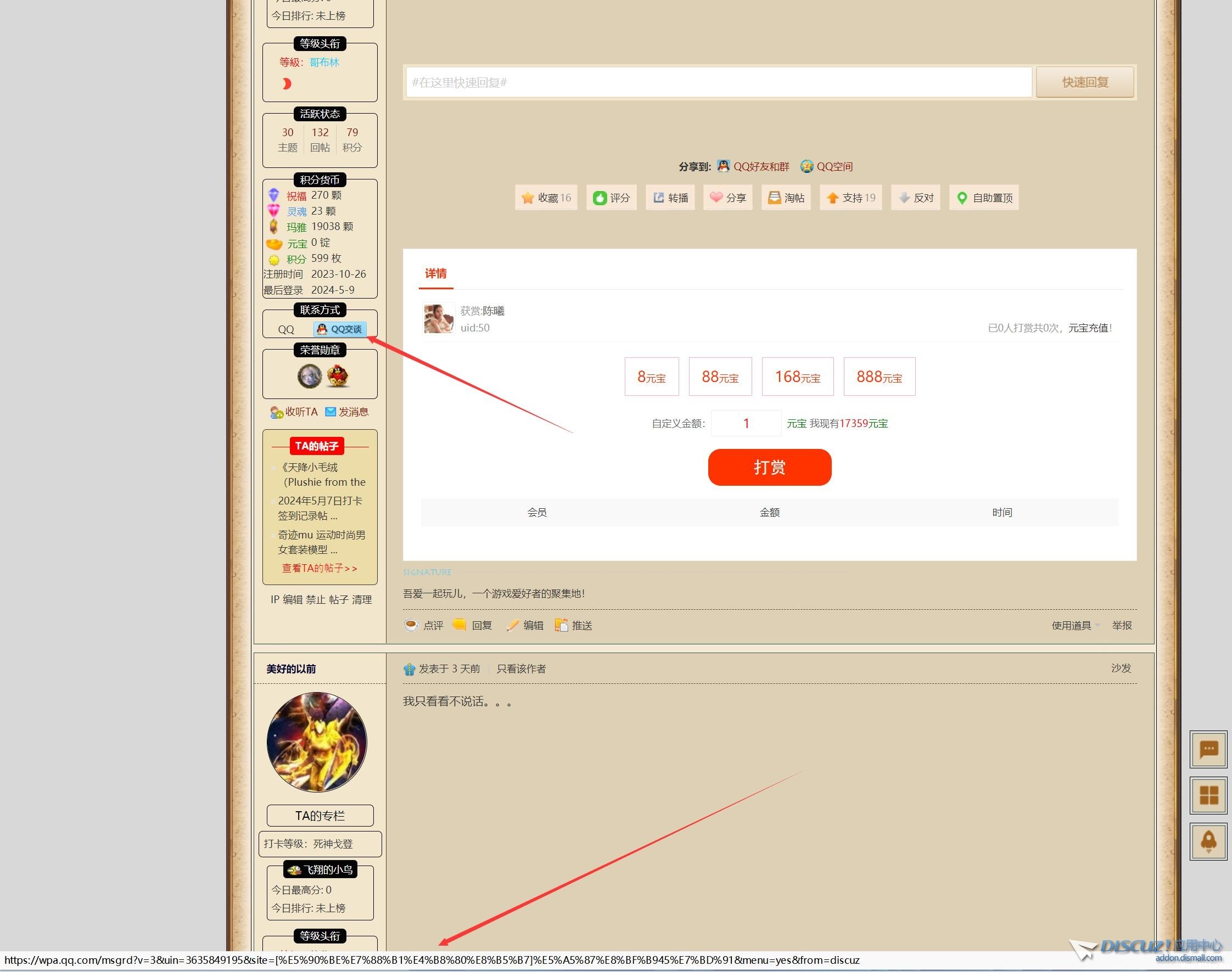Open QQ交谈 chat button

[x=340, y=329]
